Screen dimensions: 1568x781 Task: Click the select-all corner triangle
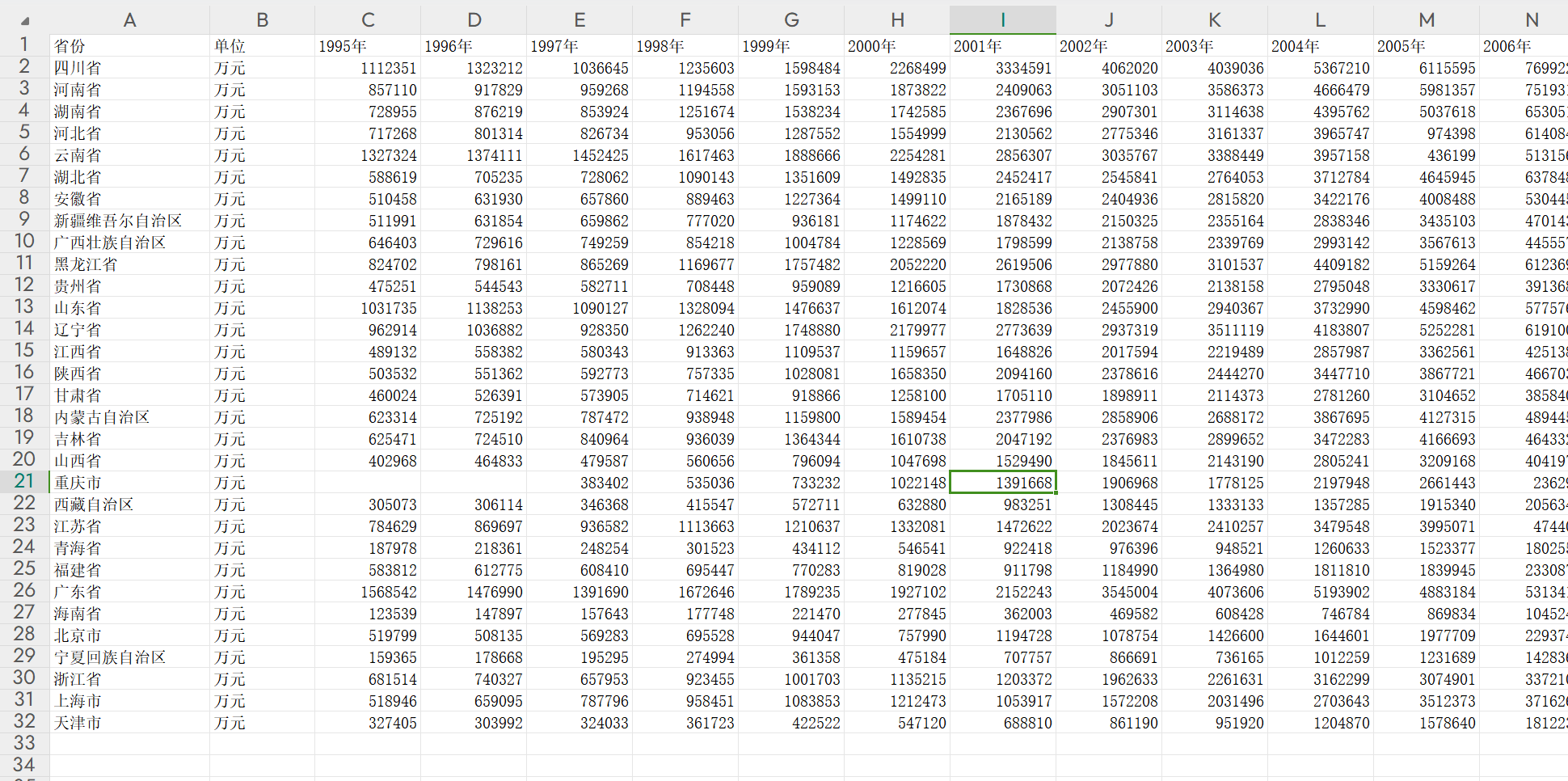point(24,21)
